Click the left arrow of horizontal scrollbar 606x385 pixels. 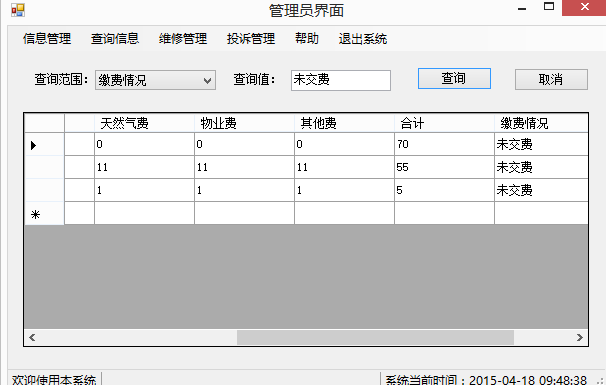[32, 337]
